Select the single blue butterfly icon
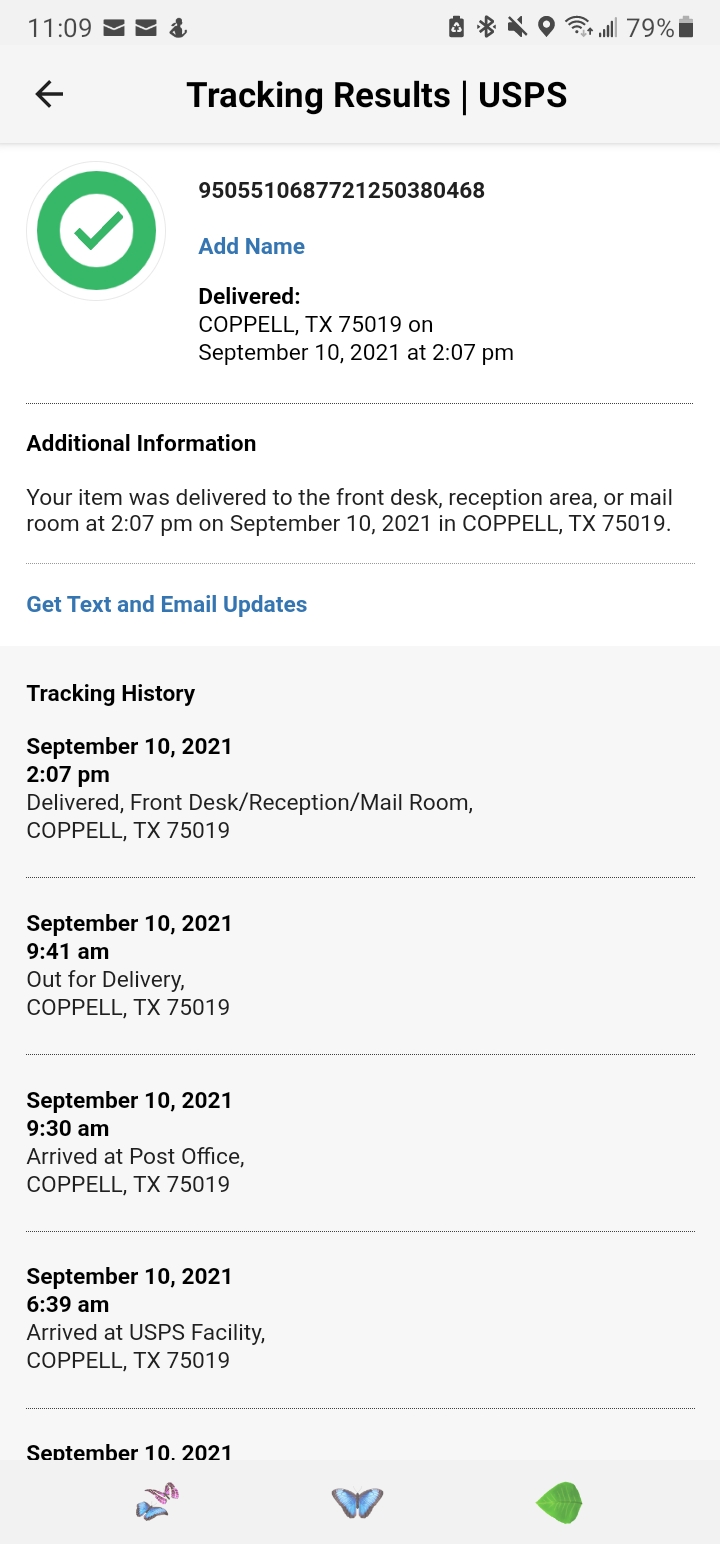The width and height of the screenshot is (720, 1544). click(357, 1502)
